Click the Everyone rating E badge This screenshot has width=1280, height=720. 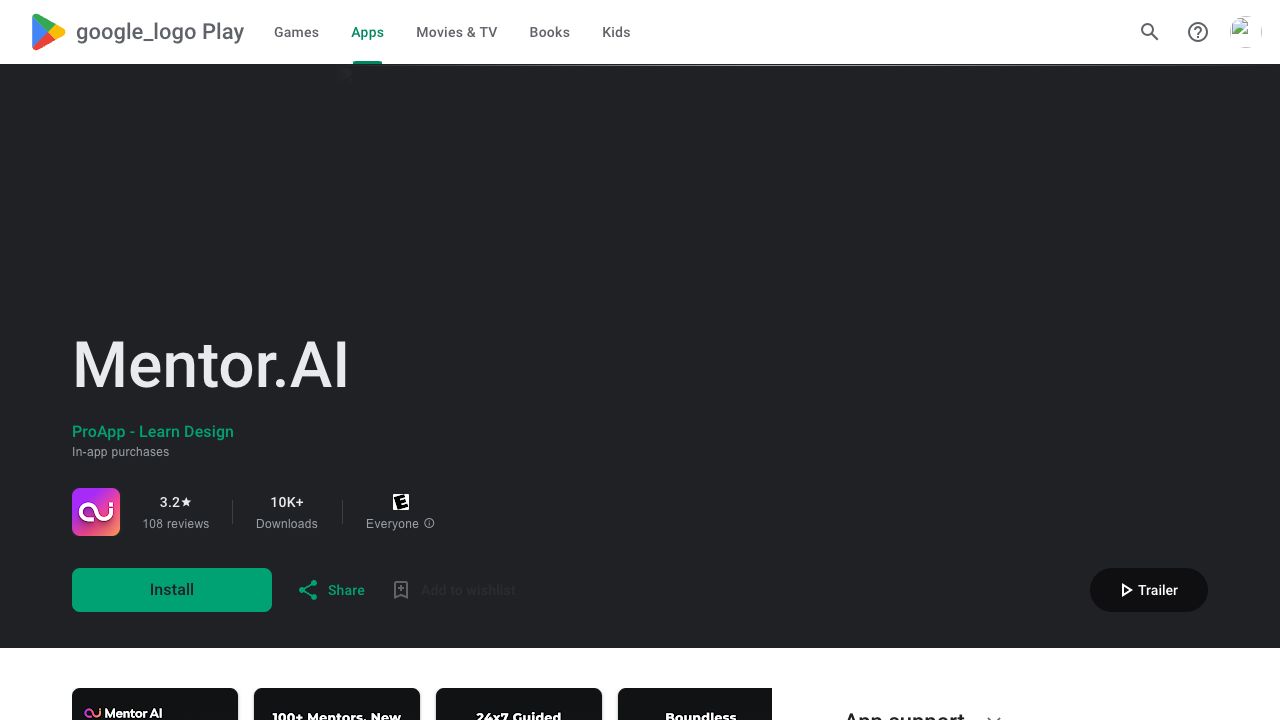401,502
